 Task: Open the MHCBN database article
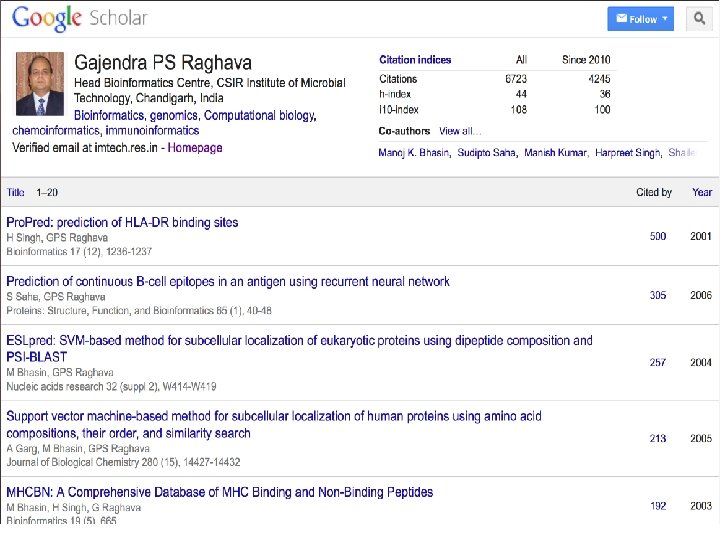[x=220, y=492]
